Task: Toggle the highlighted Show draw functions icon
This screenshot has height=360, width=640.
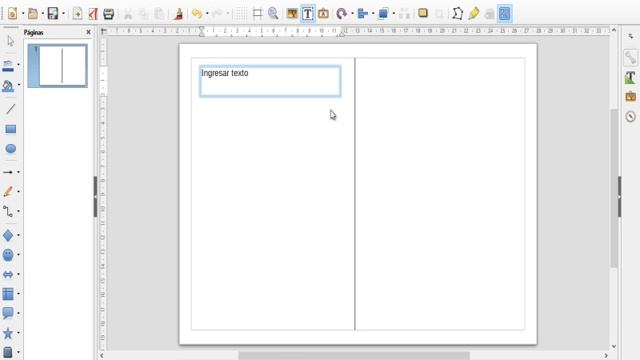Action: click(x=505, y=13)
